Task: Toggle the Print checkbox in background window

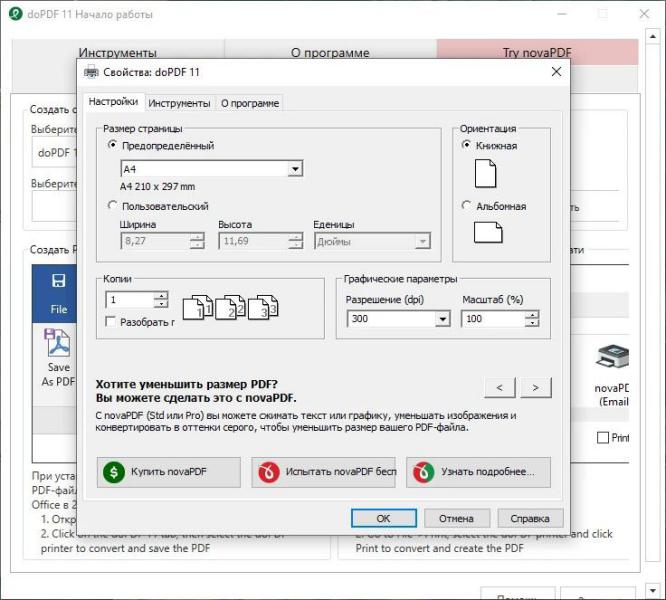Action: [603, 437]
